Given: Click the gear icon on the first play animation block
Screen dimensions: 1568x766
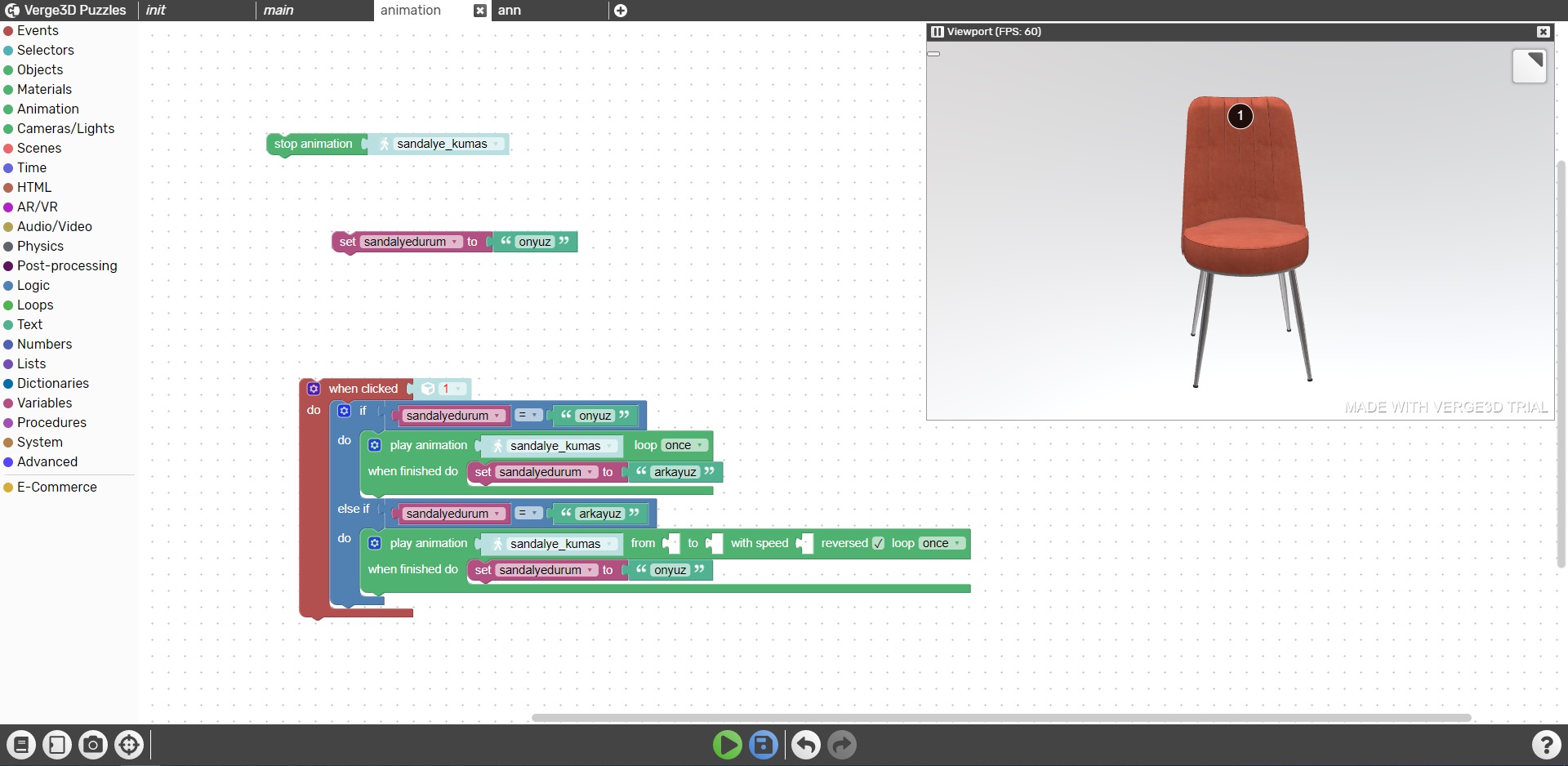Looking at the screenshot, I should coord(375,445).
